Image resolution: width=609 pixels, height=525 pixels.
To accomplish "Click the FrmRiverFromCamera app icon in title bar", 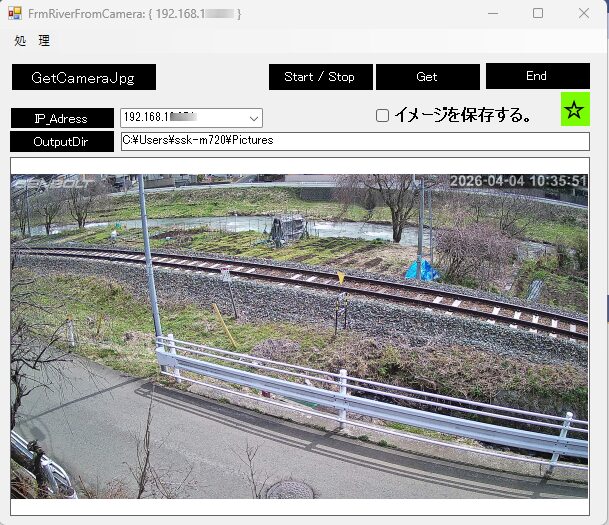I will (15, 14).
